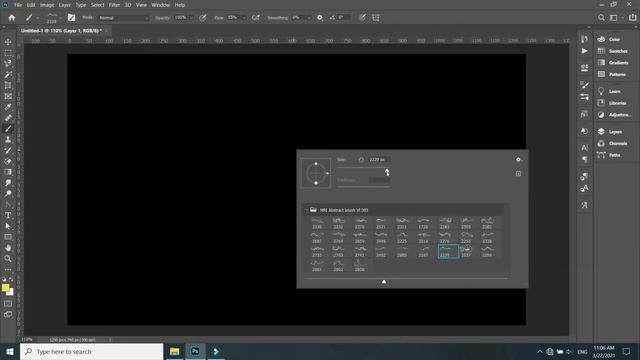
Task: Select the Crop tool
Action: pos(8,85)
